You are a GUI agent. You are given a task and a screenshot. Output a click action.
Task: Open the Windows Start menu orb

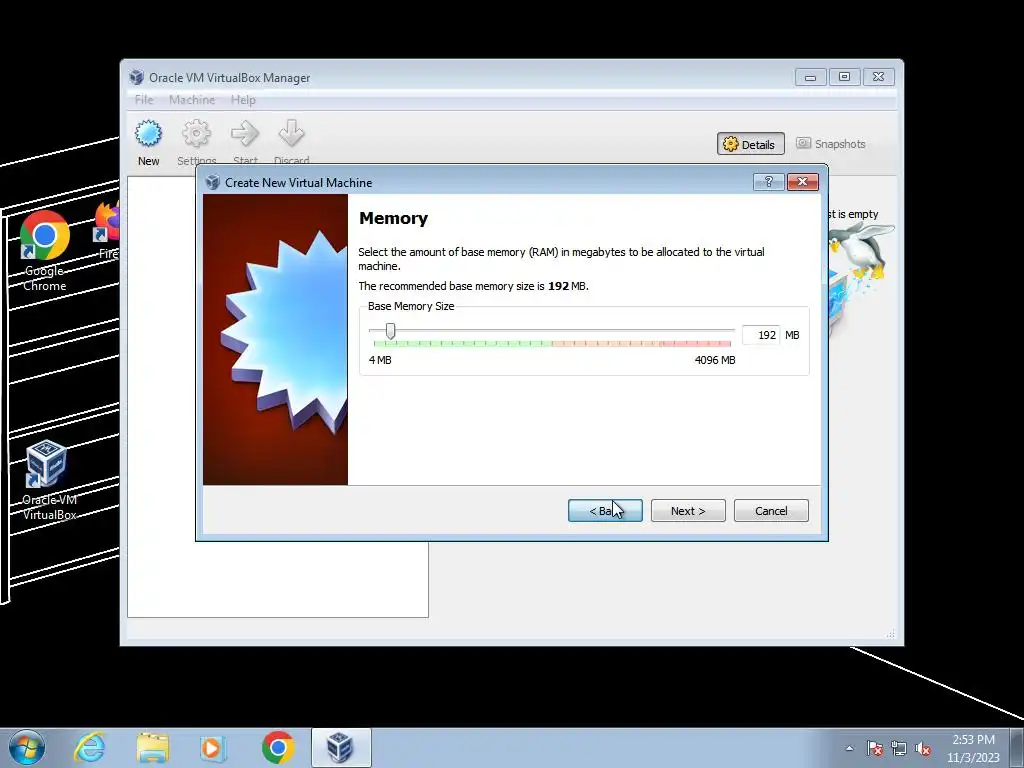tap(26, 748)
